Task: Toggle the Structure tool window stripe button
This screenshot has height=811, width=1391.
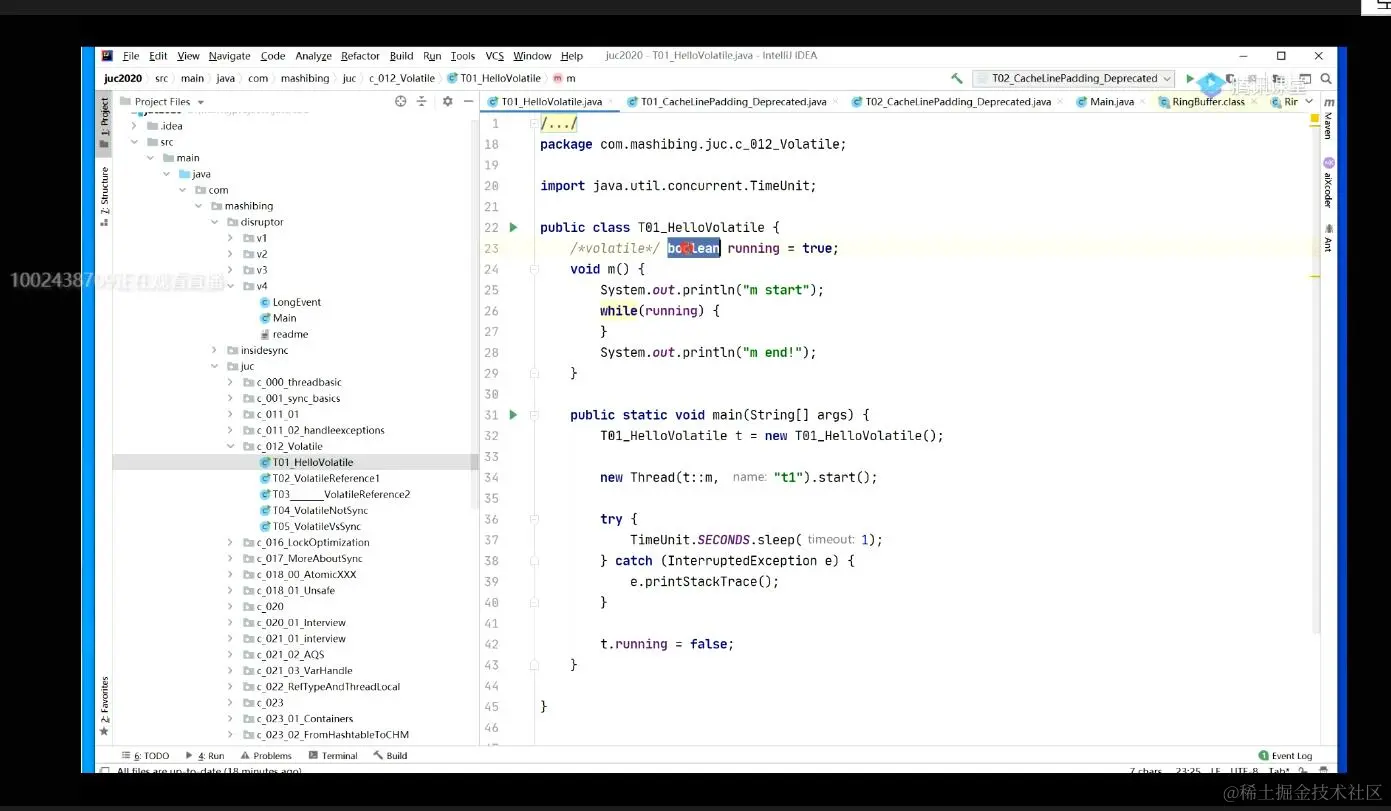Action: coord(104,196)
